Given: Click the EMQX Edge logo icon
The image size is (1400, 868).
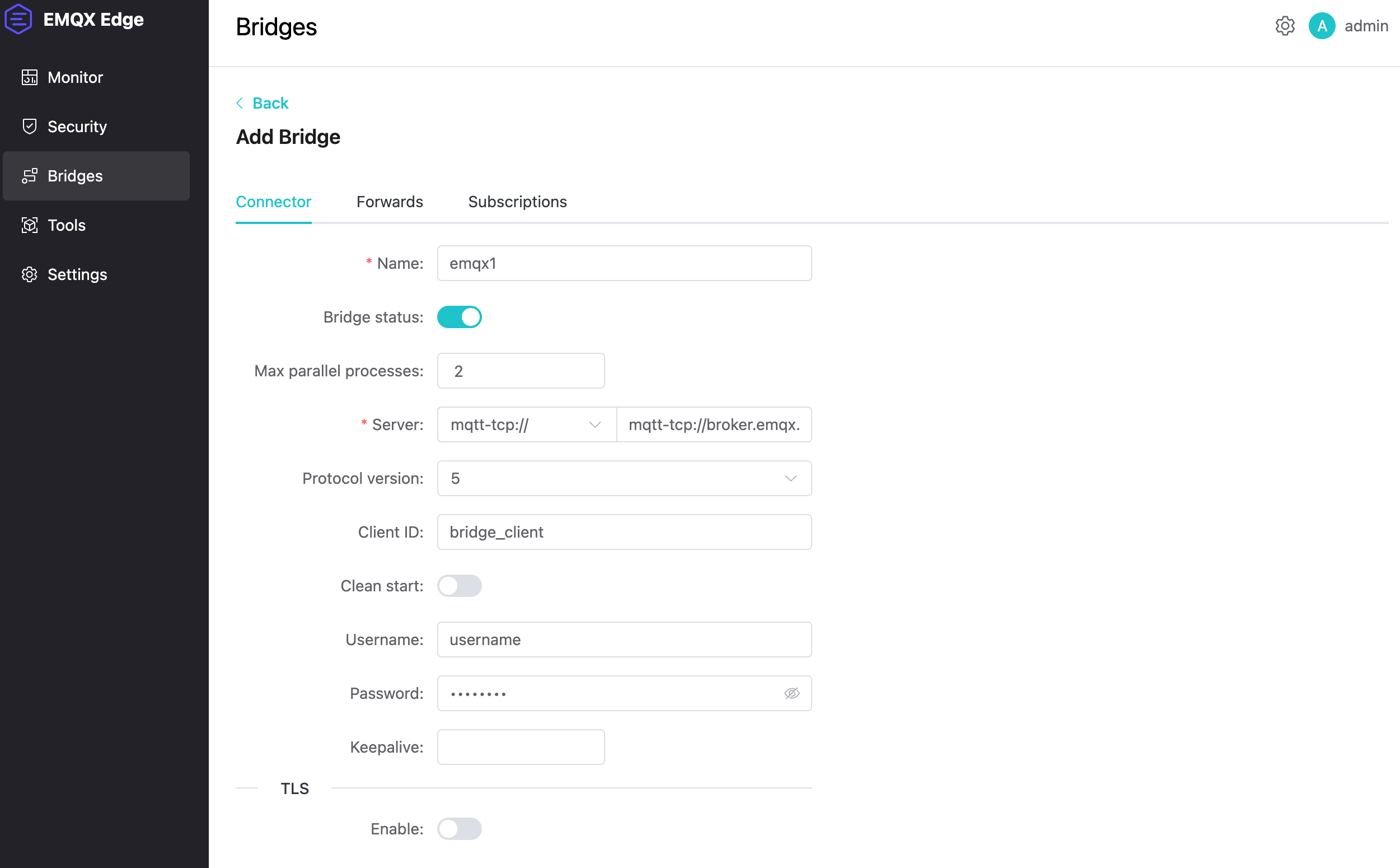Looking at the screenshot, I should pos(18,19).
